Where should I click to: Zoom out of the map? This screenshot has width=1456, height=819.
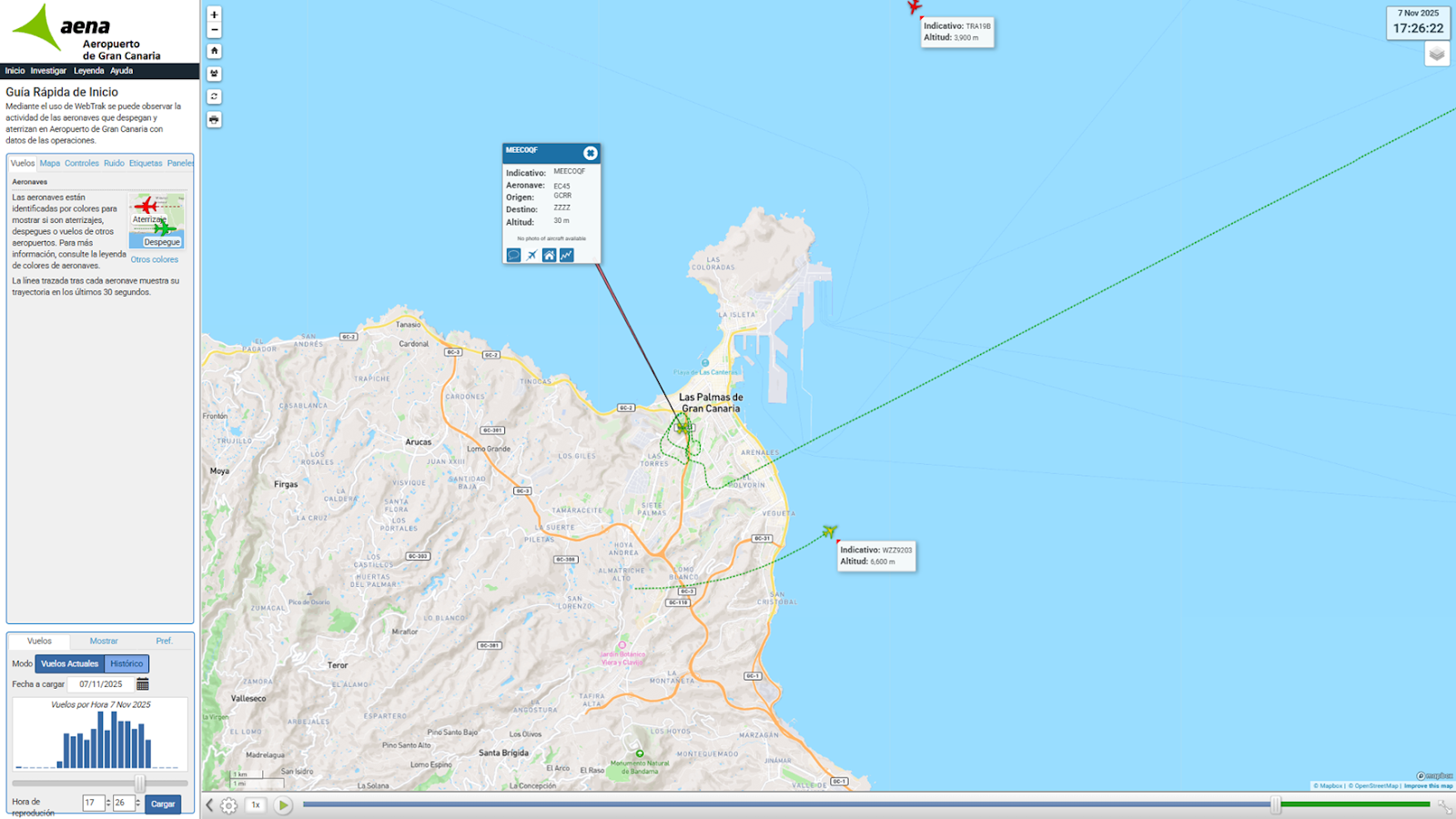click(214, 30)
